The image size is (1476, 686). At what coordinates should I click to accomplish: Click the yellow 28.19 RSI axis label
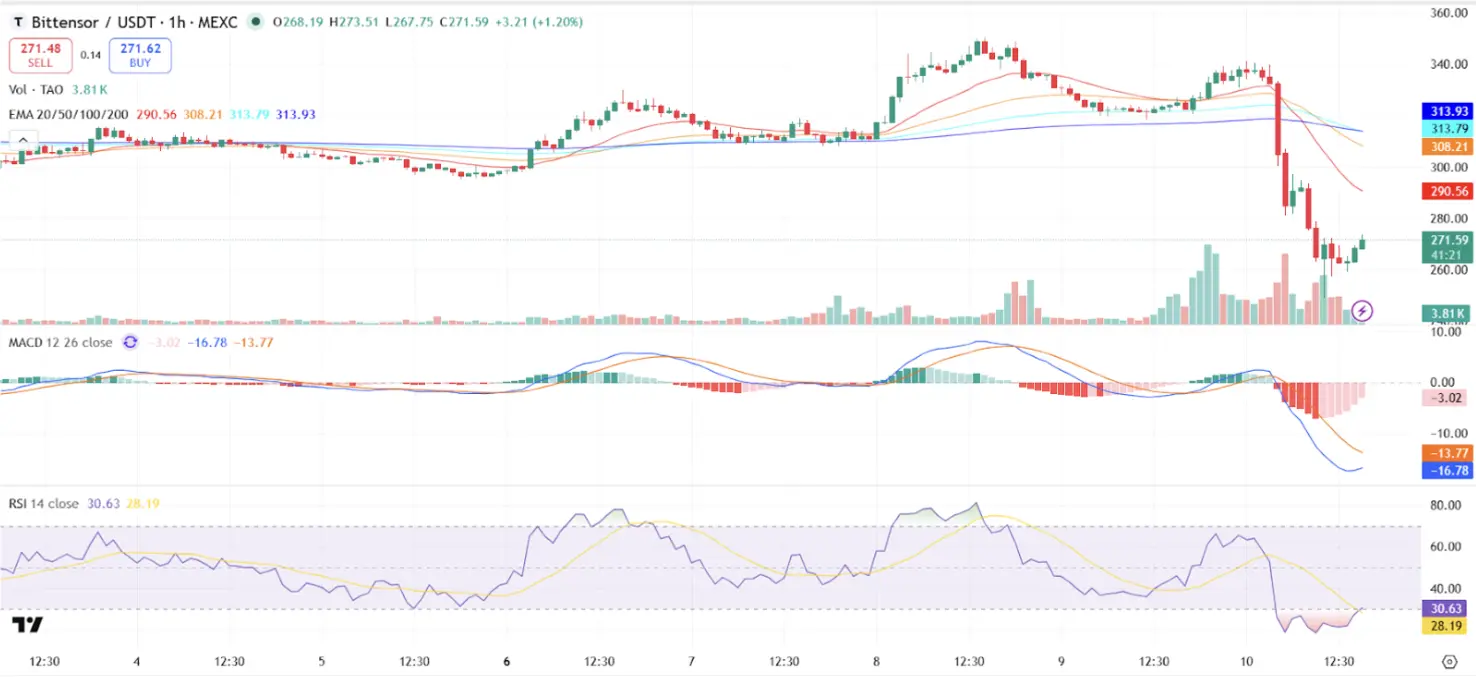pyautogui.click(x=1445, y=625)
